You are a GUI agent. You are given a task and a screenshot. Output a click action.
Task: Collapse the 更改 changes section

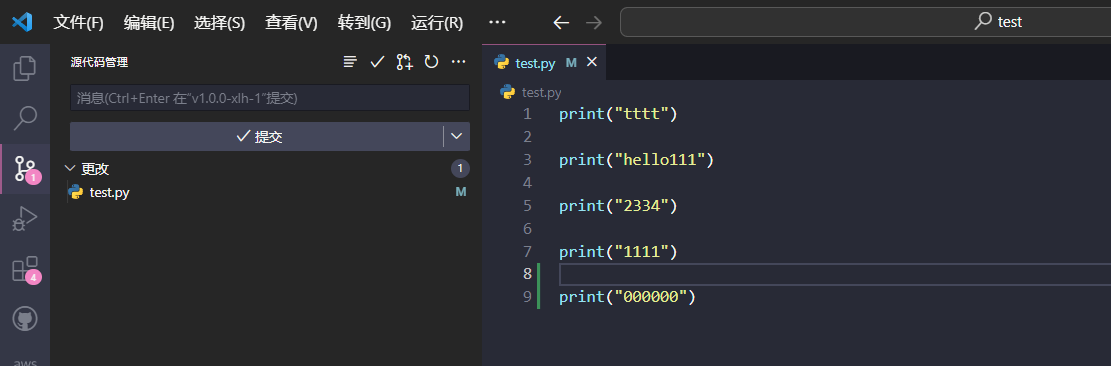(70, 168)
